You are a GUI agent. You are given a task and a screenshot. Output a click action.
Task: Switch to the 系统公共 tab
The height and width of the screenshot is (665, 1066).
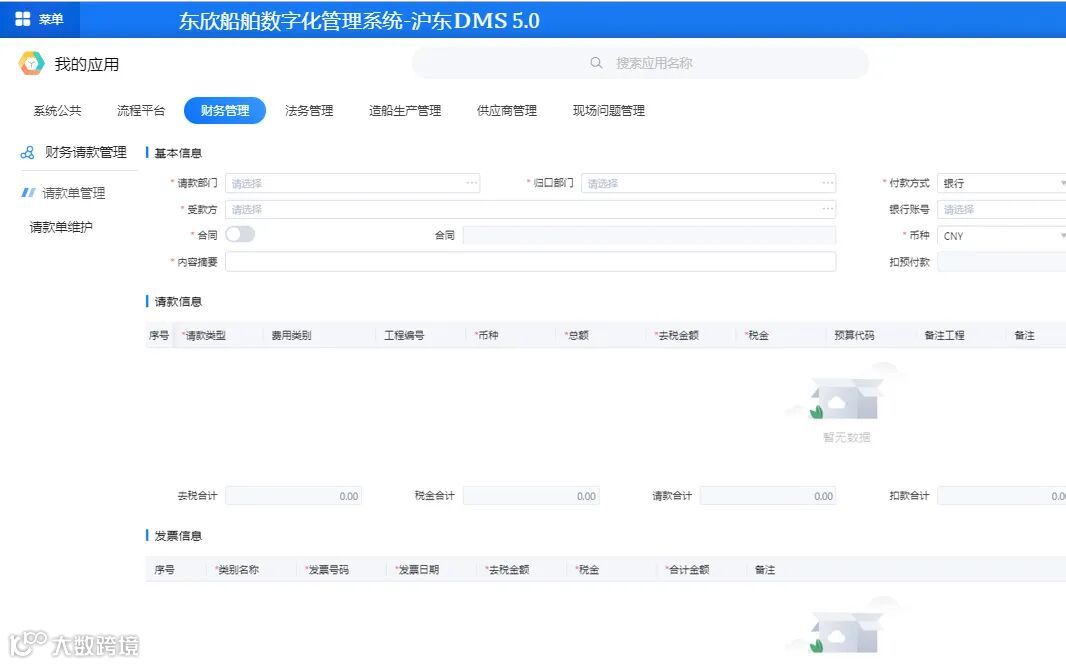(58, 111)
